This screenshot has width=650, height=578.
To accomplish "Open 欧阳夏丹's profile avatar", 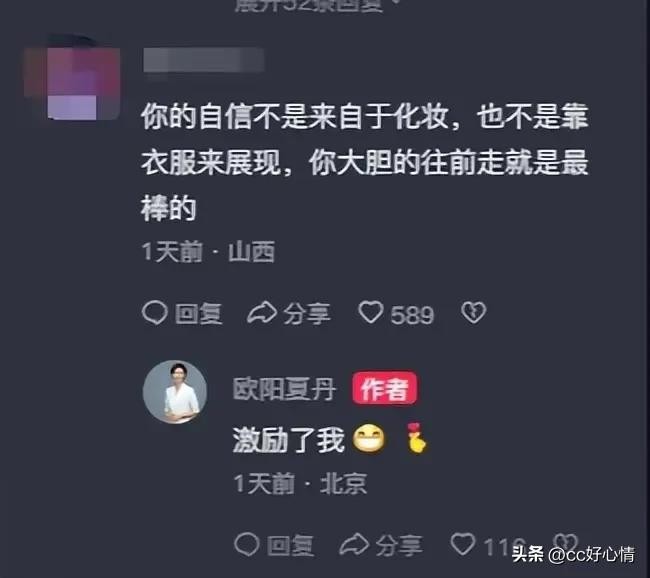I will point(175,392).
